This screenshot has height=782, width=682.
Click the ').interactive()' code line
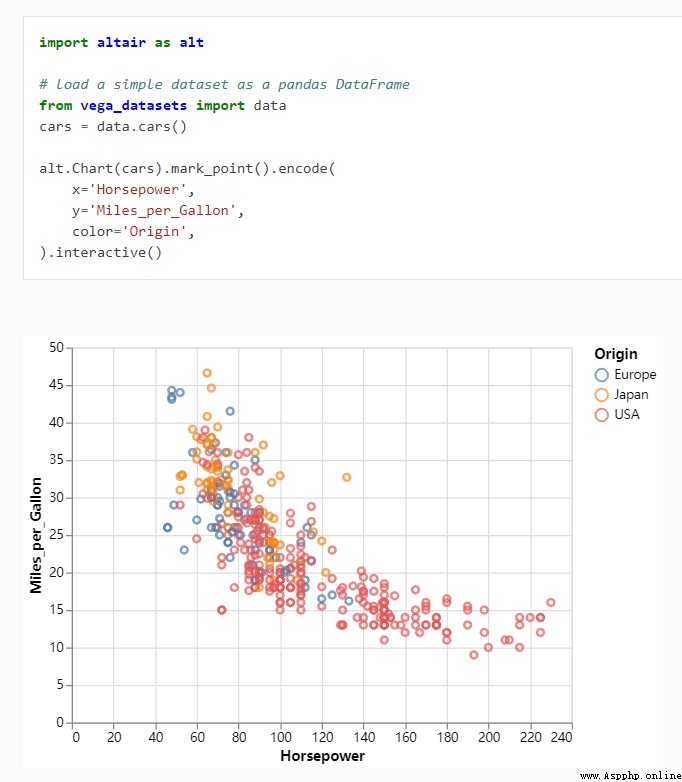(101, 252)
